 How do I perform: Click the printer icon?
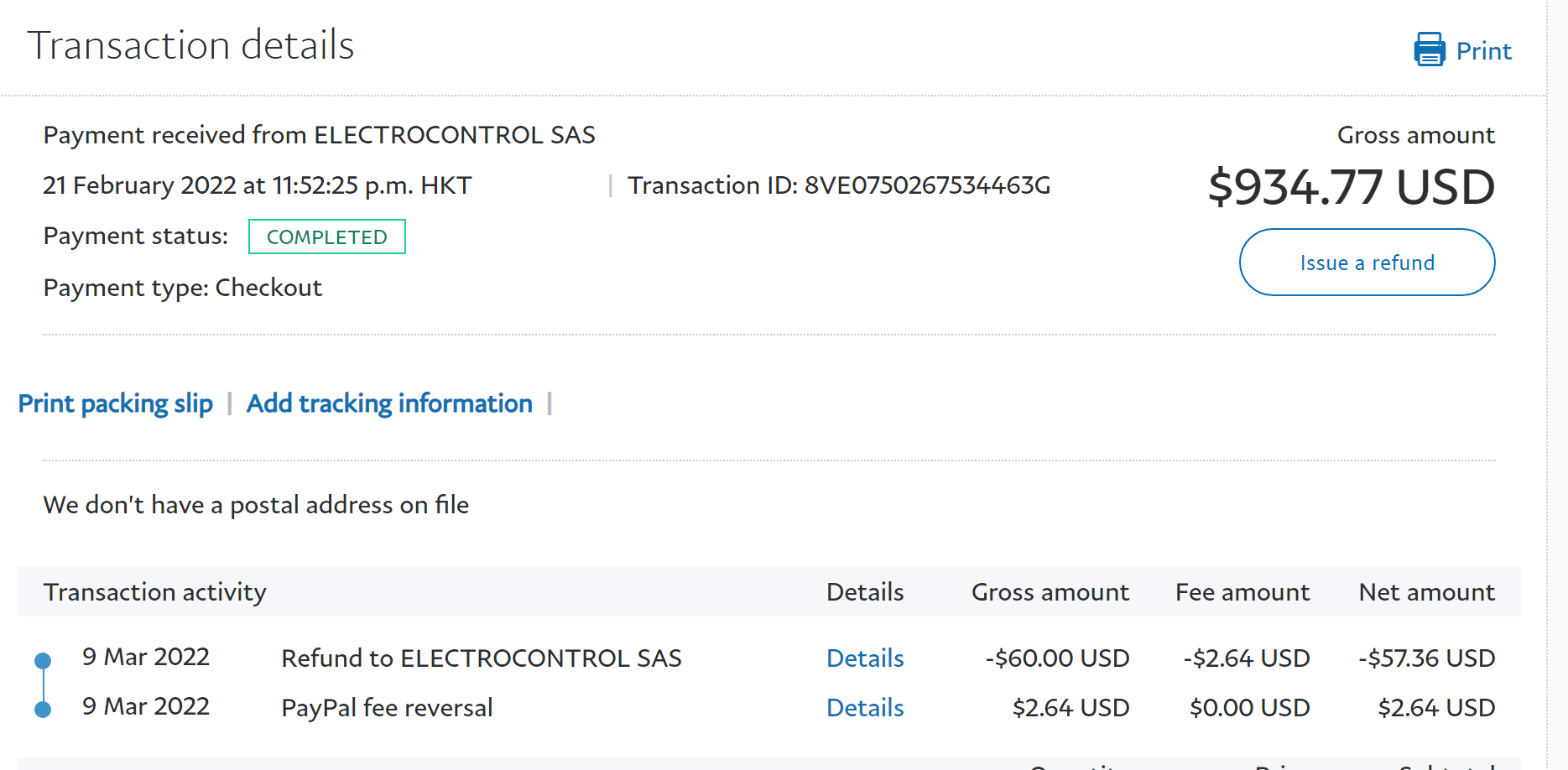(1430, 49)
